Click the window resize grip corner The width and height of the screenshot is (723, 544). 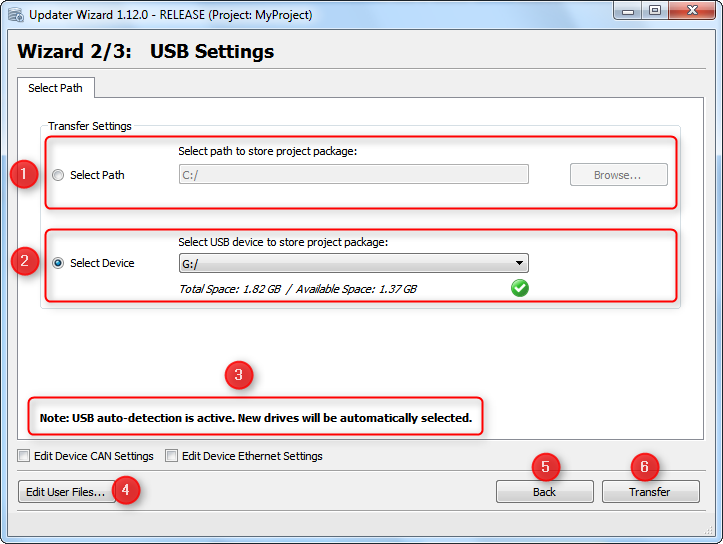(709, 531)
